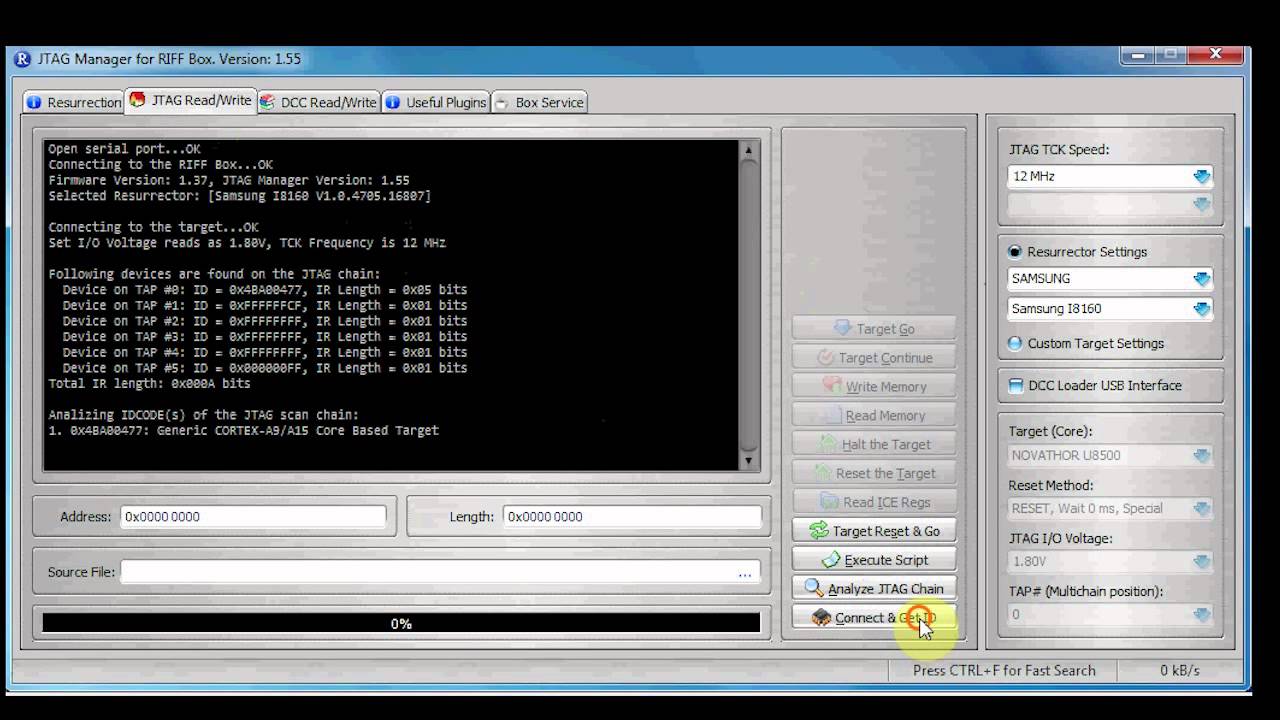Click the Source File input field

(428, 572)
